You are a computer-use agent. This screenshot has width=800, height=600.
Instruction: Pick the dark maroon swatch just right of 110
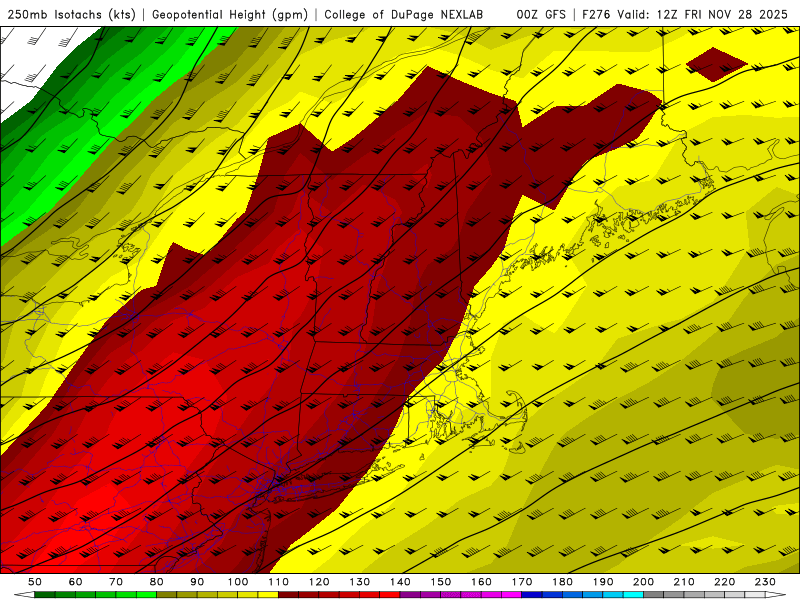click(x=288, y=595)
